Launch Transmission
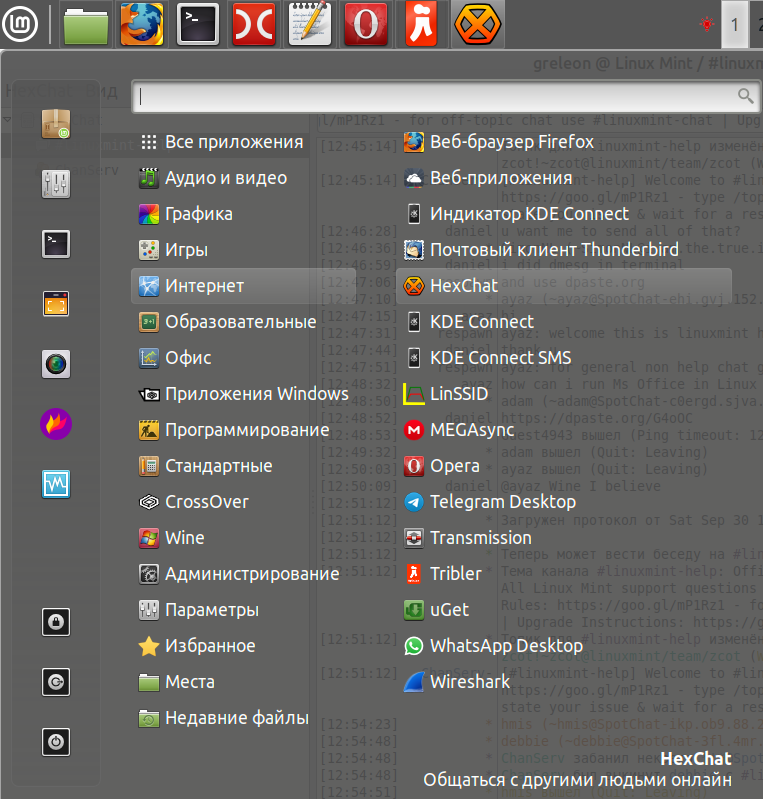Screen dimensions: 763x799 tap(564, 538)
